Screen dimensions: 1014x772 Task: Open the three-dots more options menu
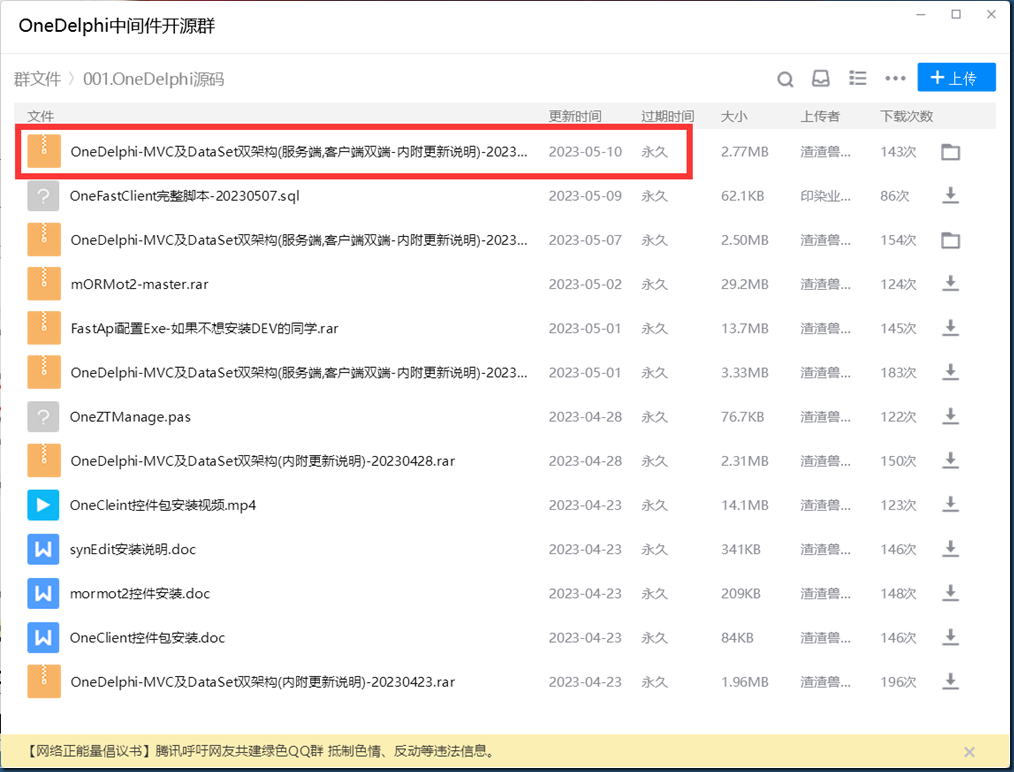click(x=895, y=78)
